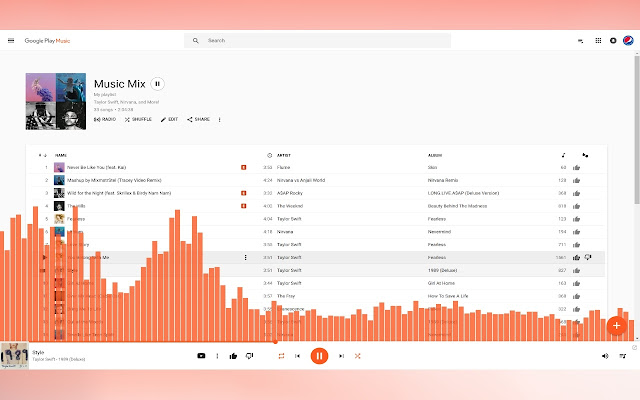The image size is (640, 400).
Task: Toggle repeat in player bar
Action: (281, 356)
